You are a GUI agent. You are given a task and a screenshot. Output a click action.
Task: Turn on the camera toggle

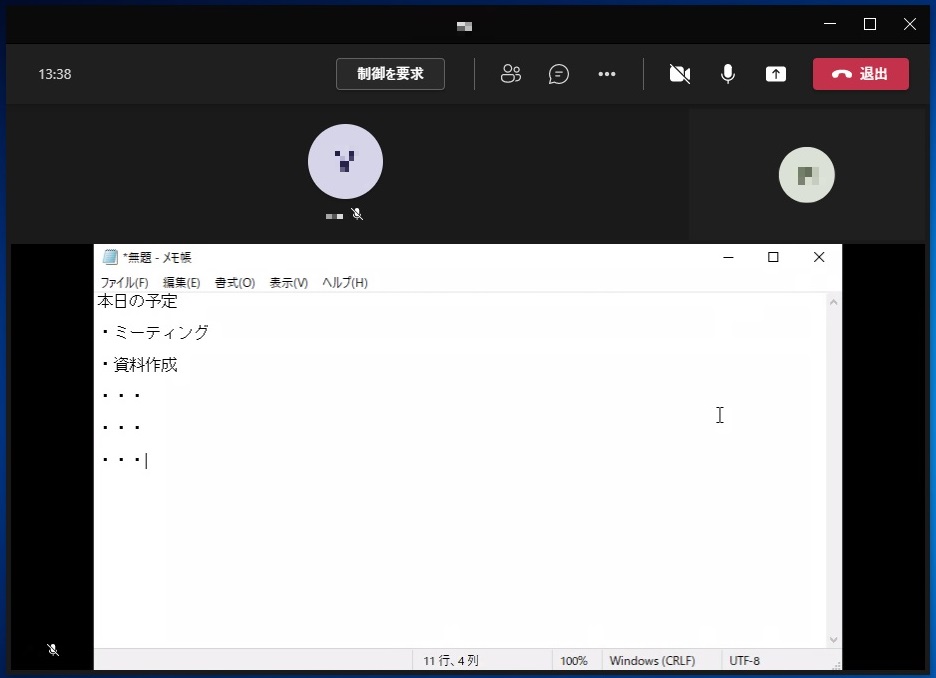(680, 74)
